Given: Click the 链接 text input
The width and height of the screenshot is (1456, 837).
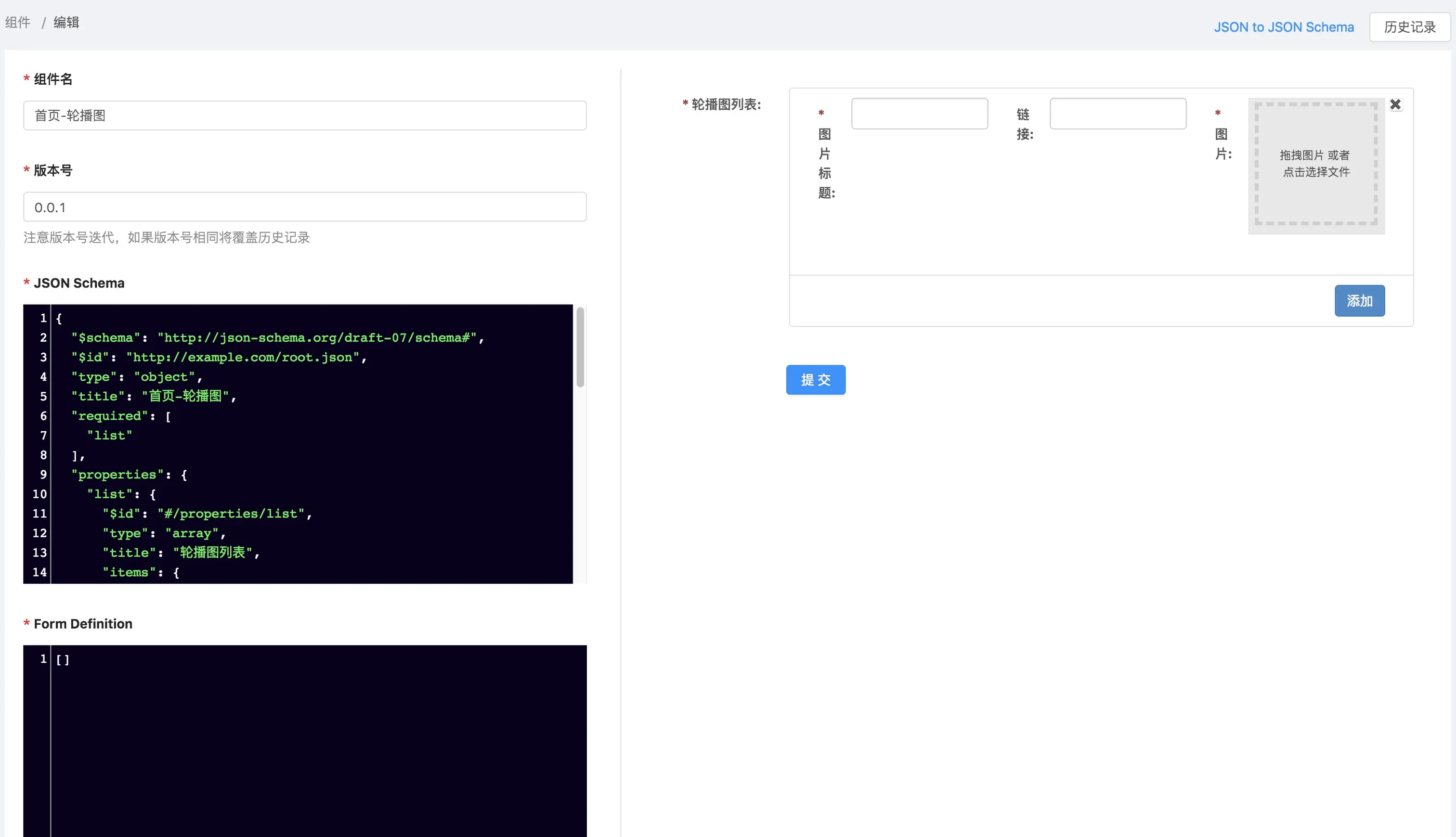Looking at the screenshot, I should [1118, 114].
